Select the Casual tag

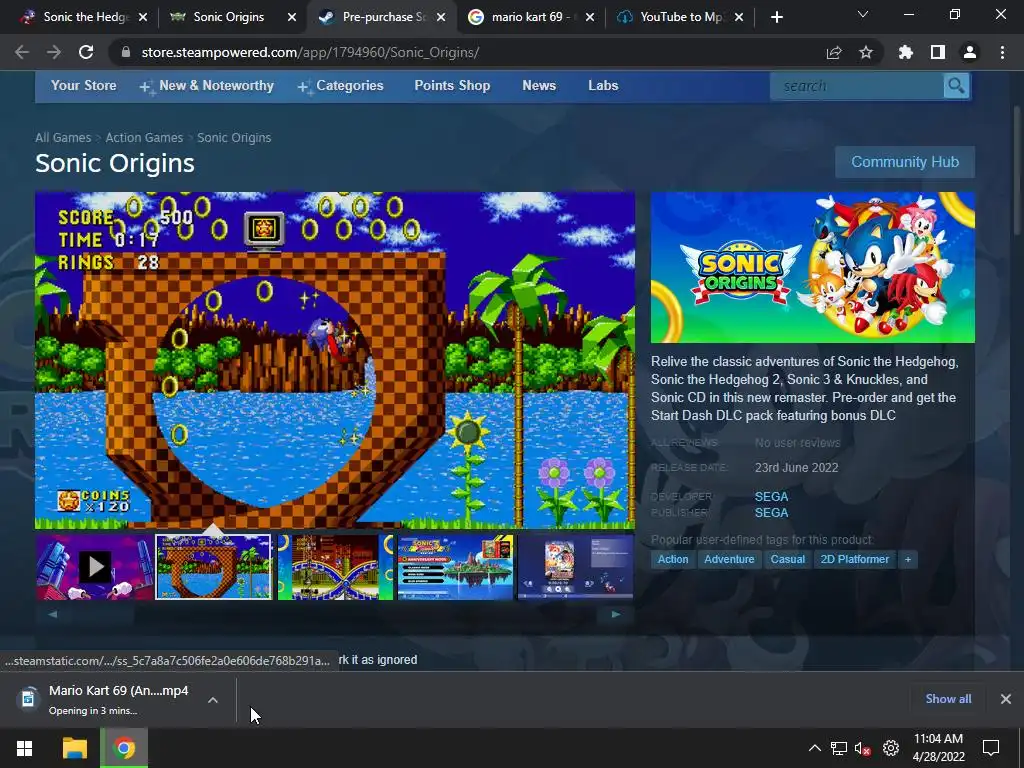[x=788, y=560]
